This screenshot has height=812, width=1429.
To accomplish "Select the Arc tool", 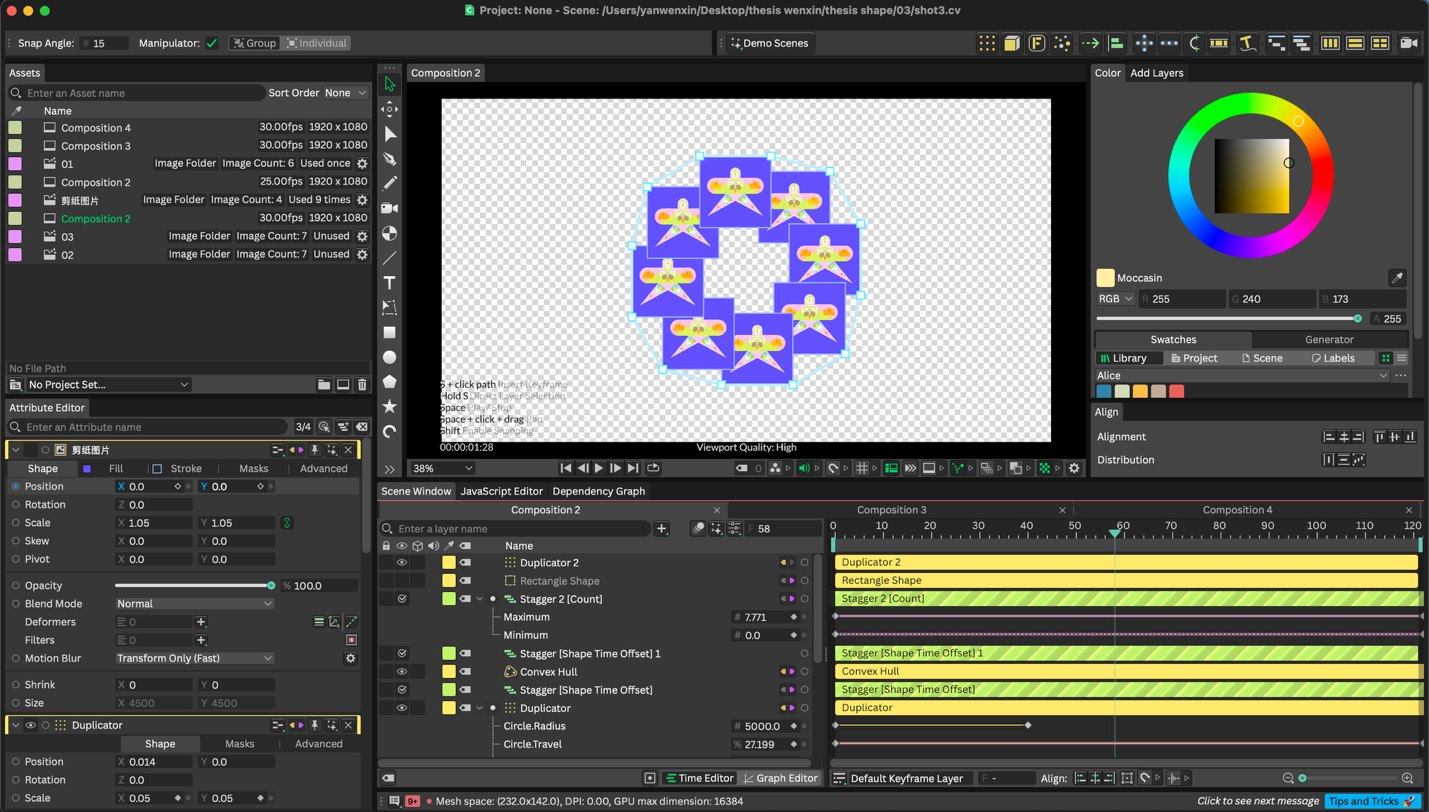I will (x=390, y=432).
